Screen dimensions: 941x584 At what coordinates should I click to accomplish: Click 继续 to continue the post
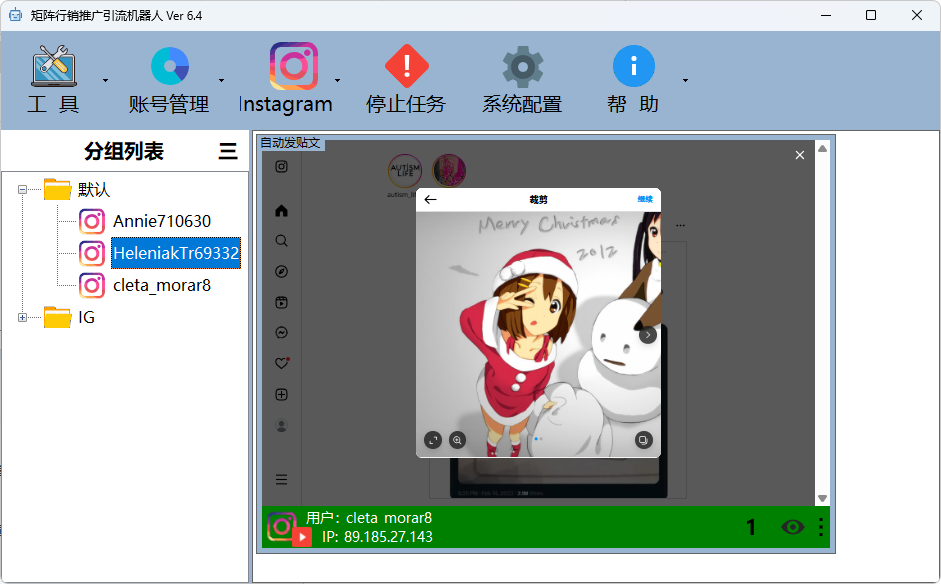point(645,199)
